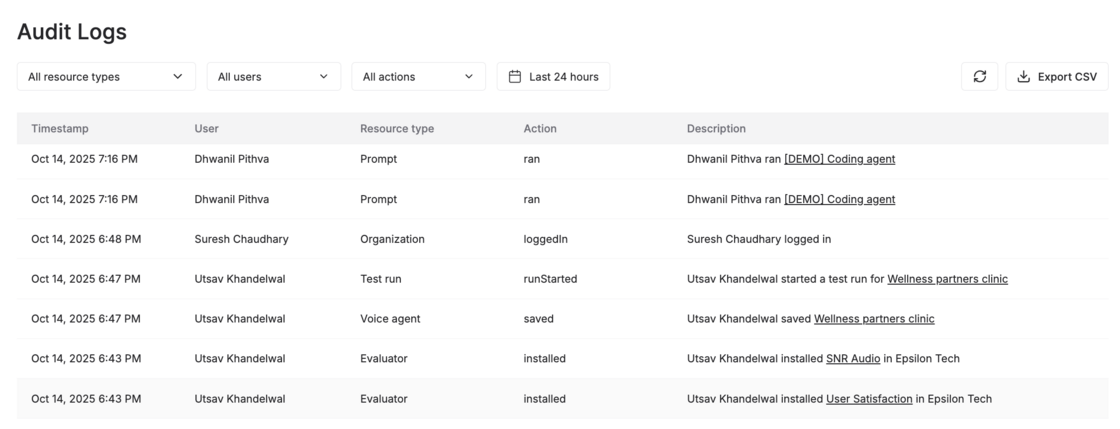Viewport: 1120px width, 429px height.
Task: Expand the All users filter dropdown
Action: point(273,77)
